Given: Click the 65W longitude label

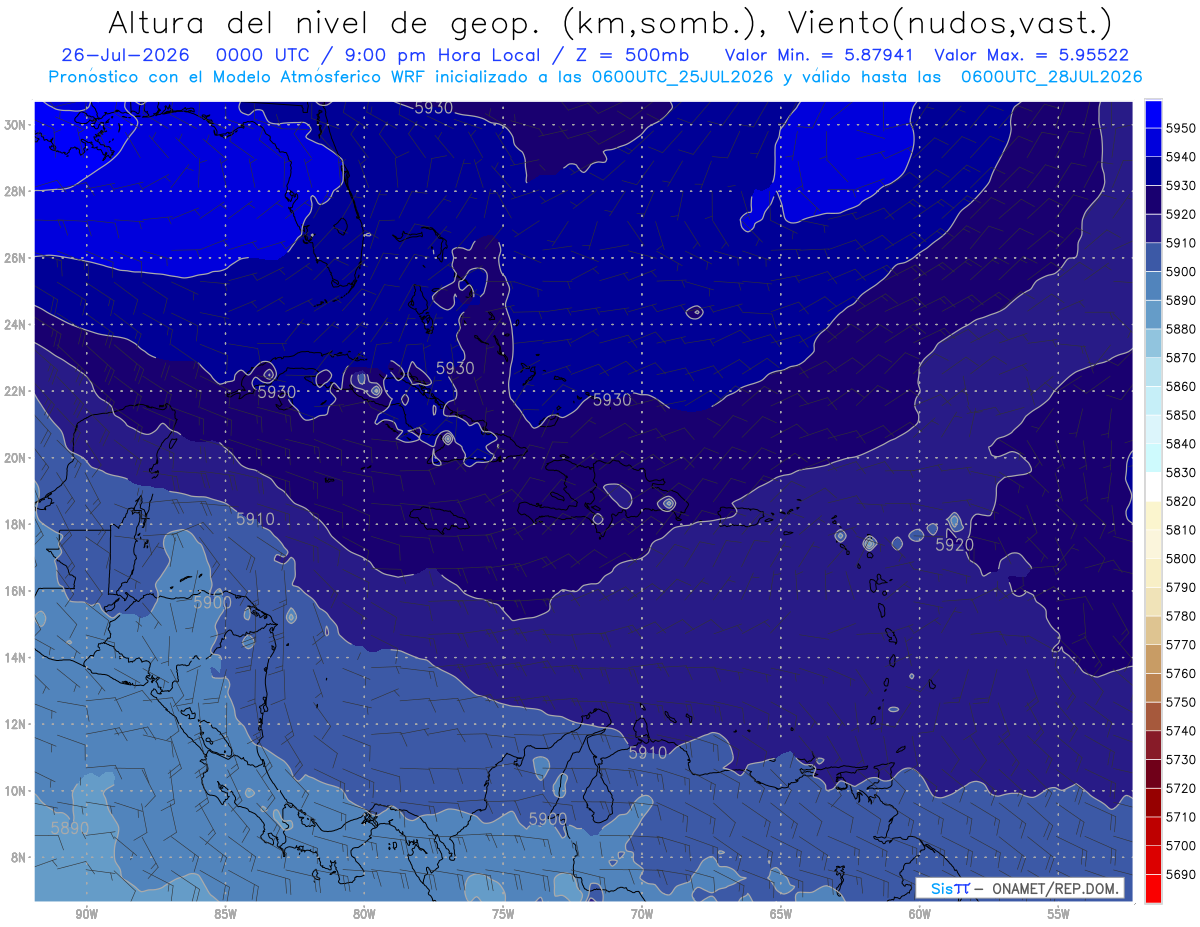Looking at the screenshot, I should pyautogui.click(x=781, y=914).
